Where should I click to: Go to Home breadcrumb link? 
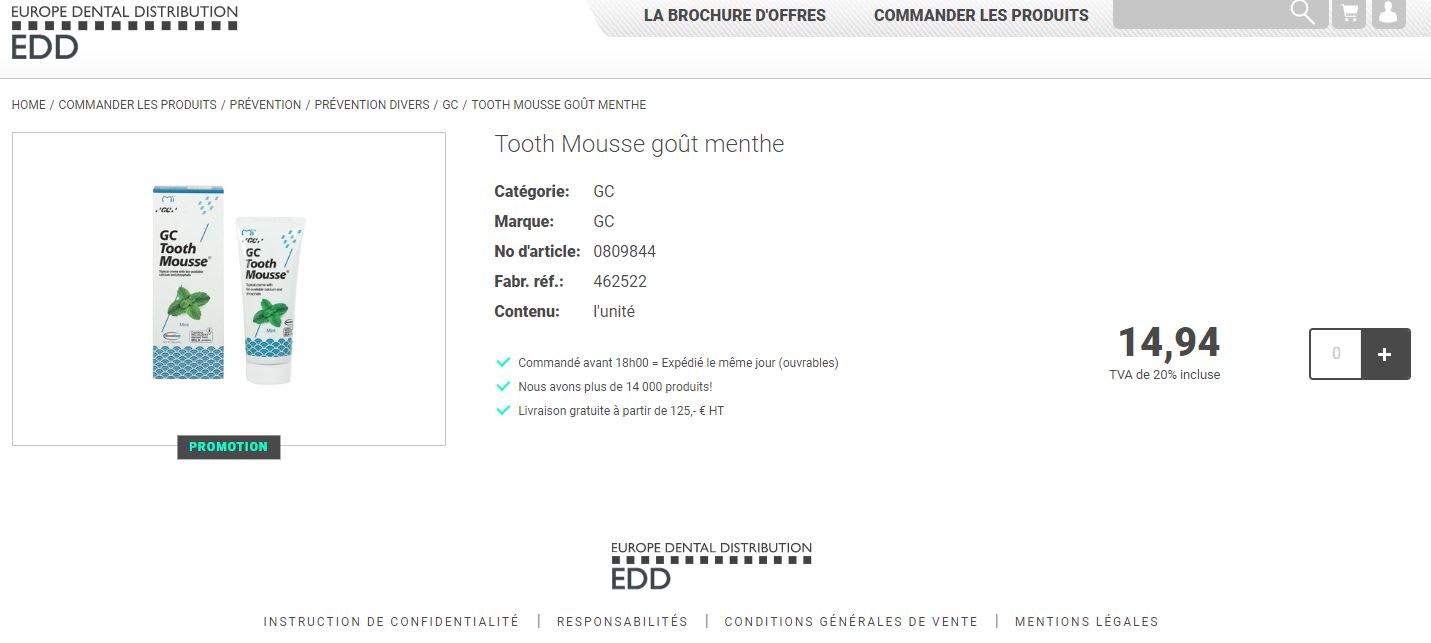[28, 105]
